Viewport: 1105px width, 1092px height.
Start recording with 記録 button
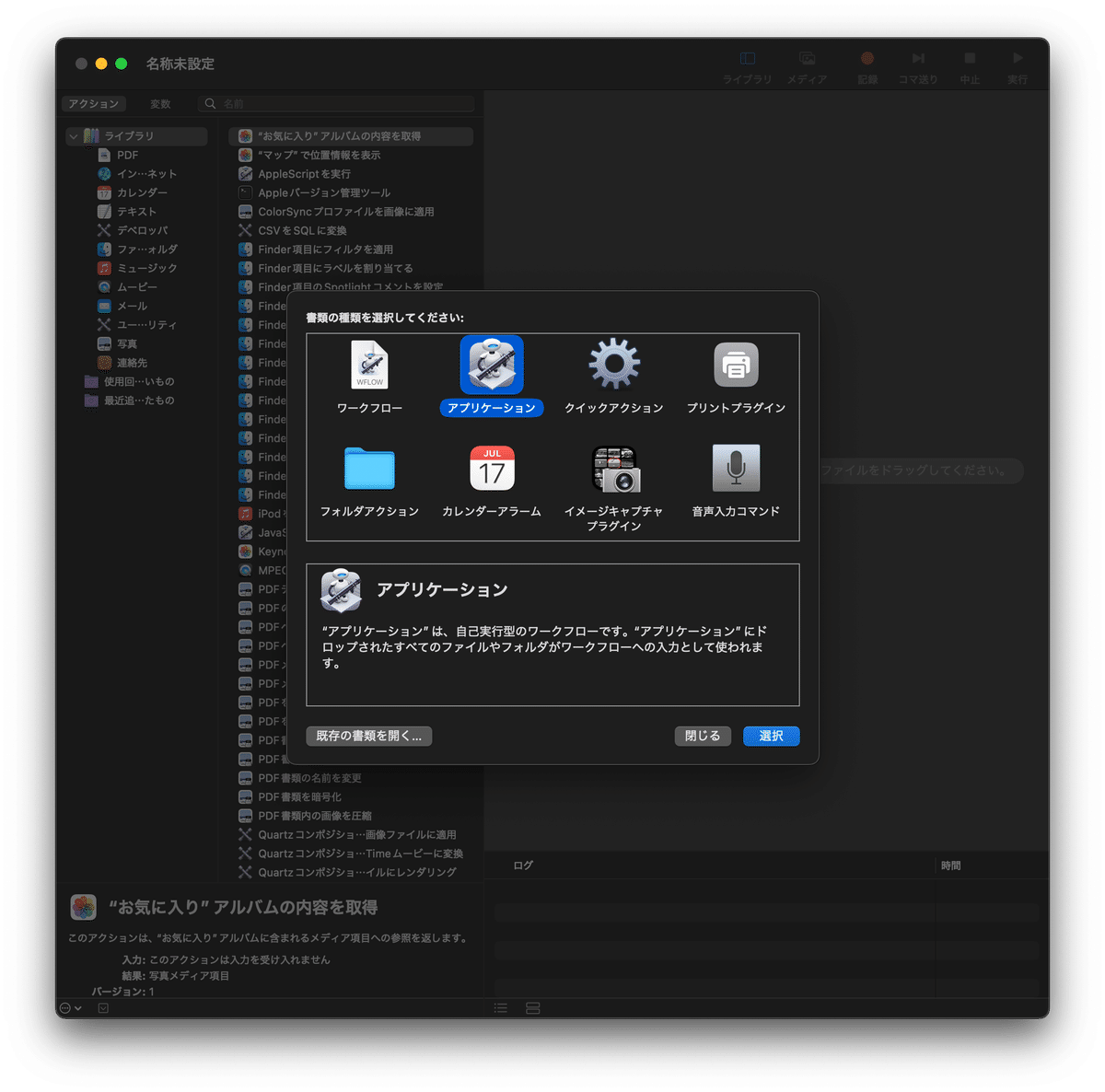(x=867, y=67)
